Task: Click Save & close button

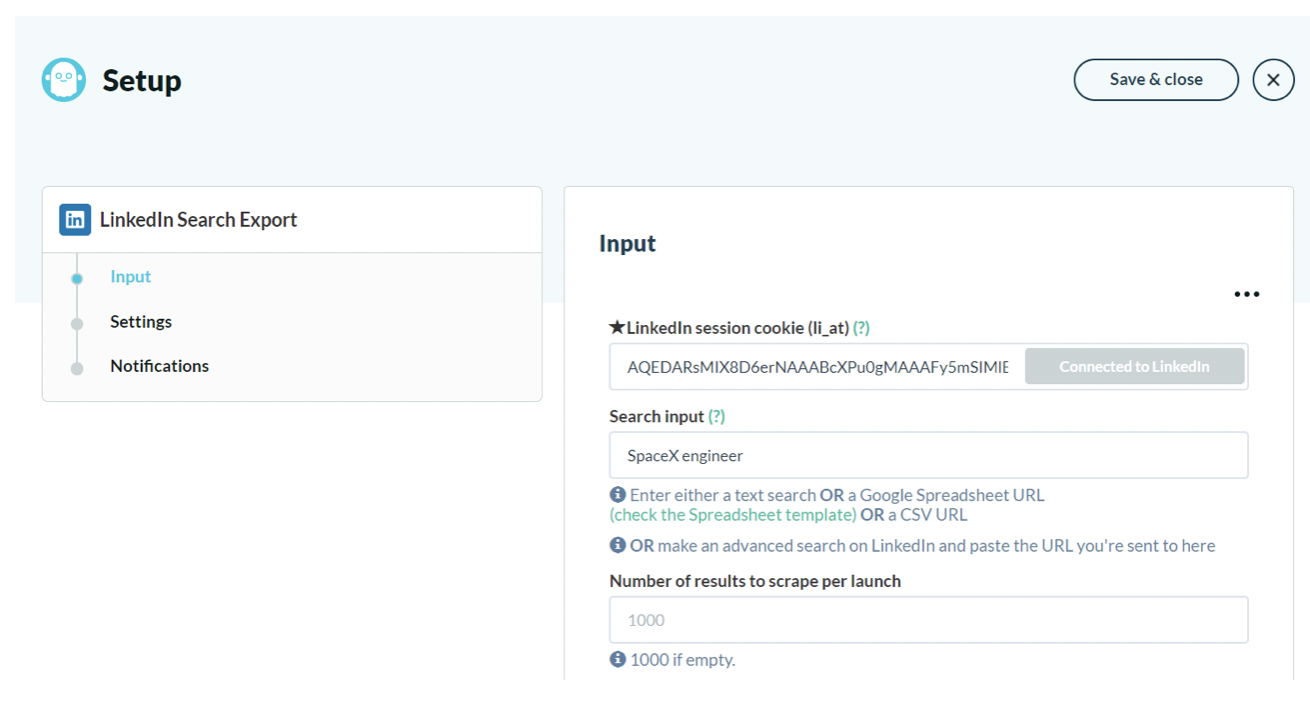Action: click(1156, 80)
